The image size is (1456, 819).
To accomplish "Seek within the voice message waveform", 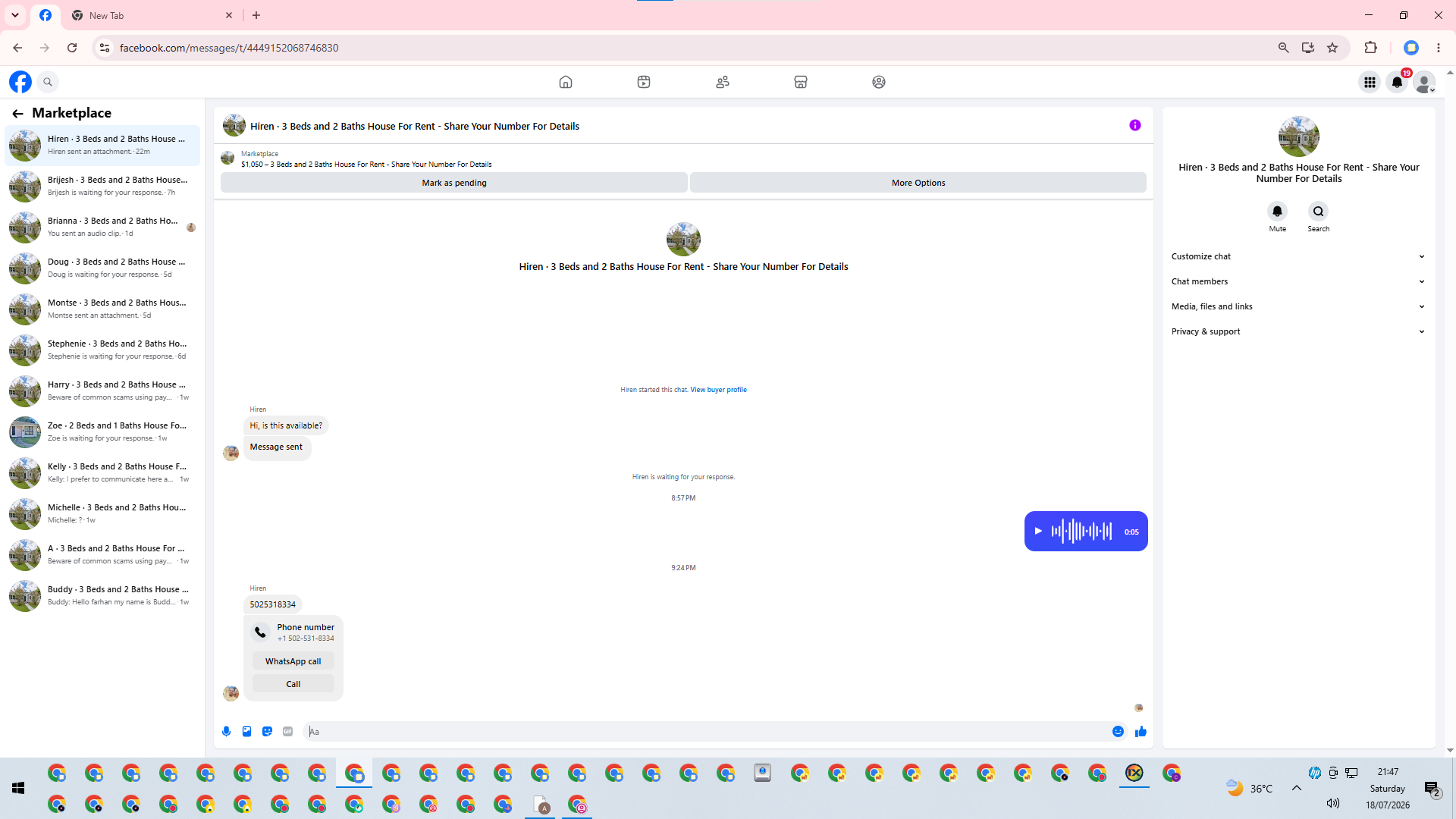I will [x=1081, y=532].
